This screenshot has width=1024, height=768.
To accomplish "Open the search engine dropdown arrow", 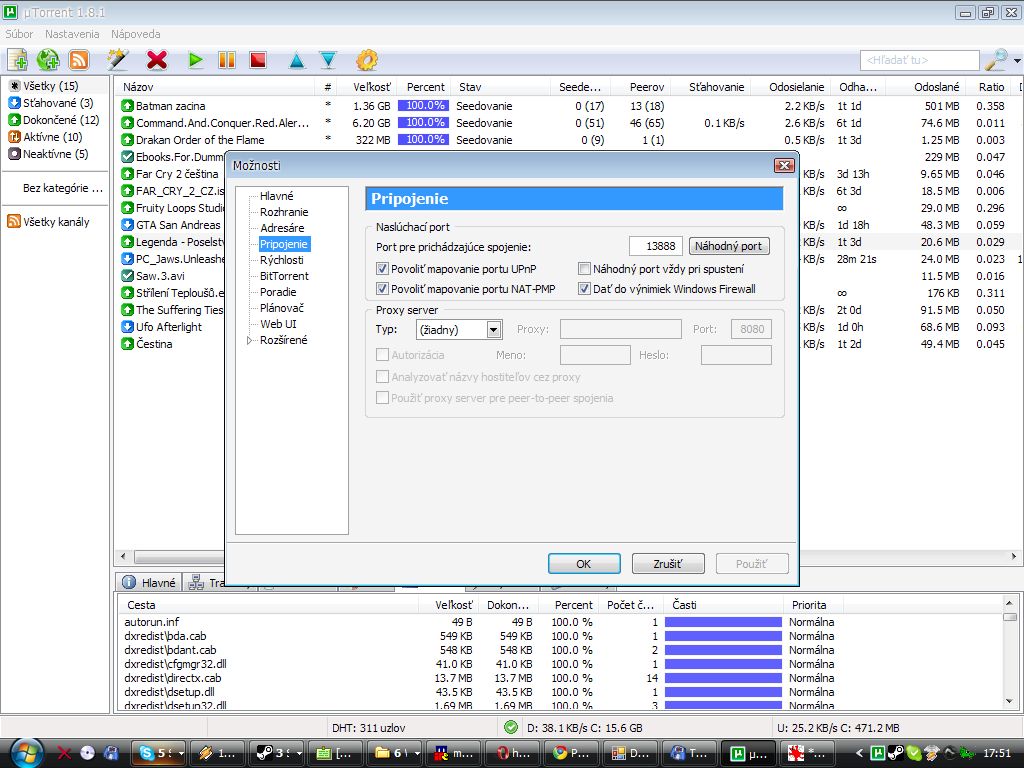I will (1017, 61).
